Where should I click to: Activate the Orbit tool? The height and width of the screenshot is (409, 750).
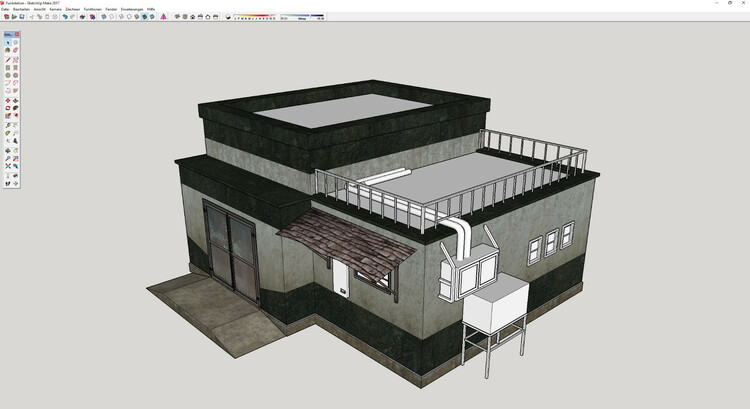click(x=8, y=150)
